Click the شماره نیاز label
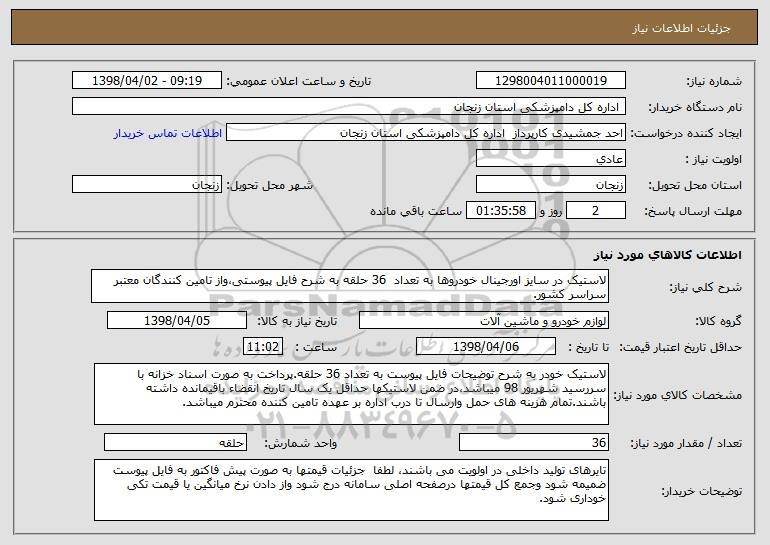The width and height of the screenshot is (770, 545). tap(714, 81)
